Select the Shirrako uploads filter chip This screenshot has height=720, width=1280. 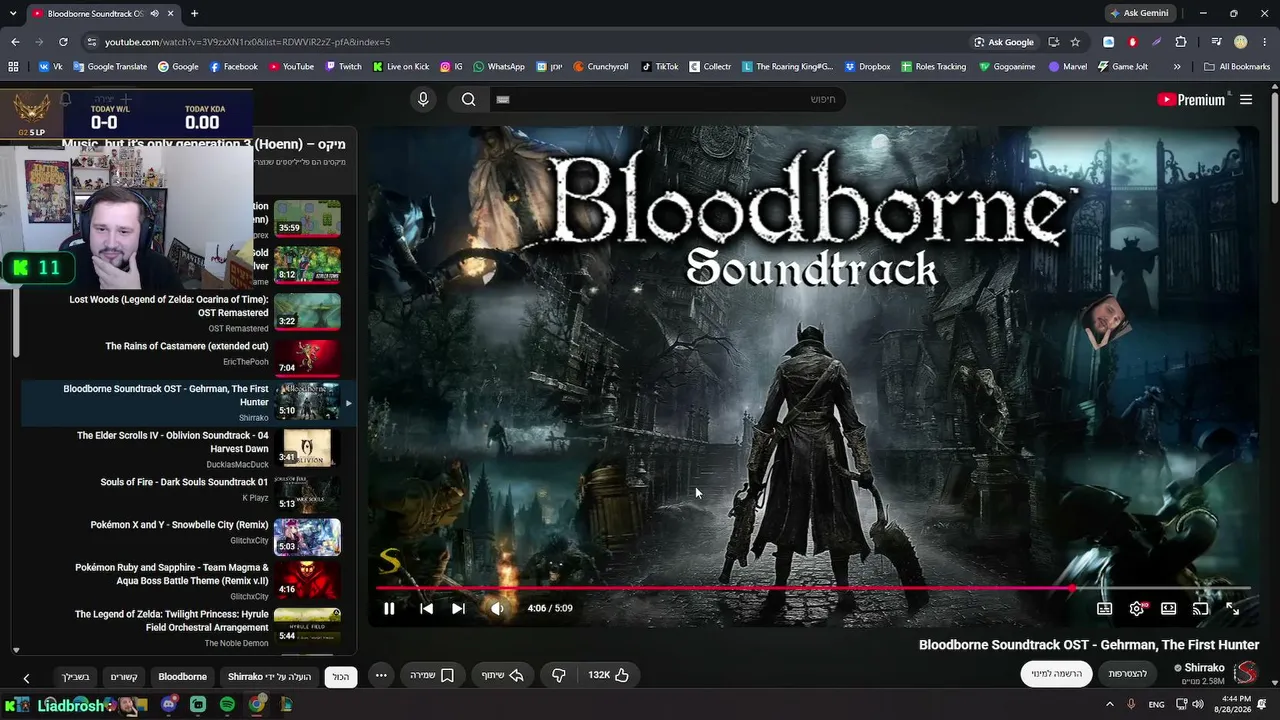pyautogui.click(x=269, y=676)
